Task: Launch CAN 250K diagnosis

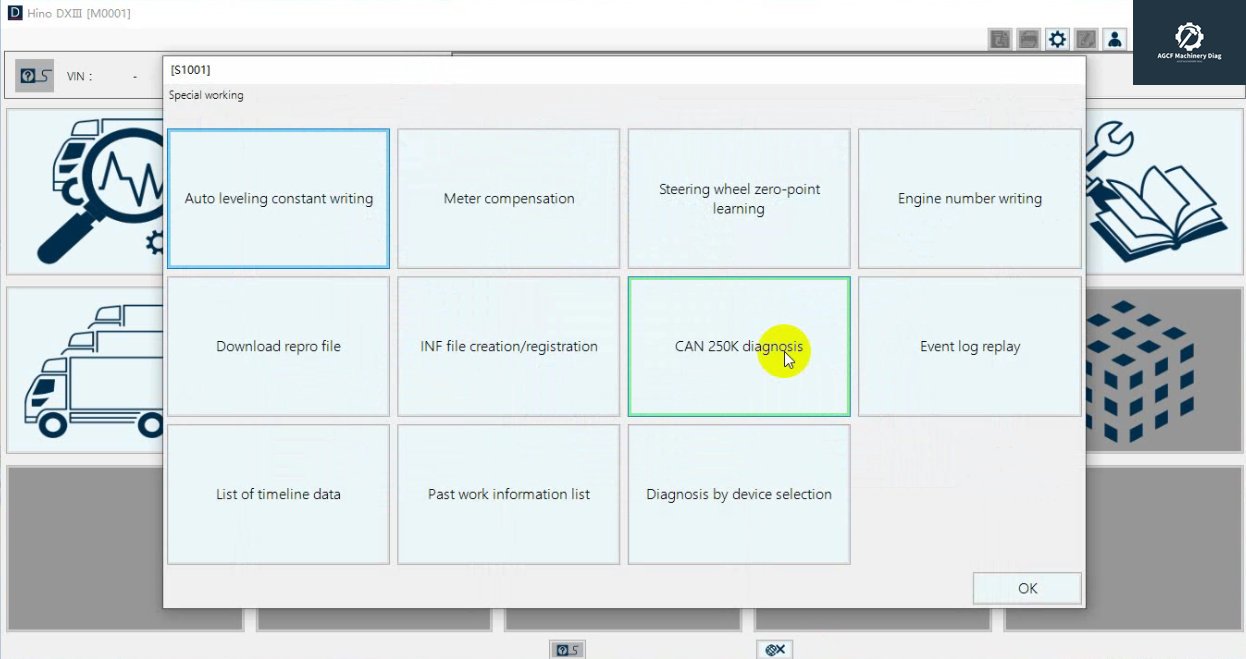Action: pos(739,347)
